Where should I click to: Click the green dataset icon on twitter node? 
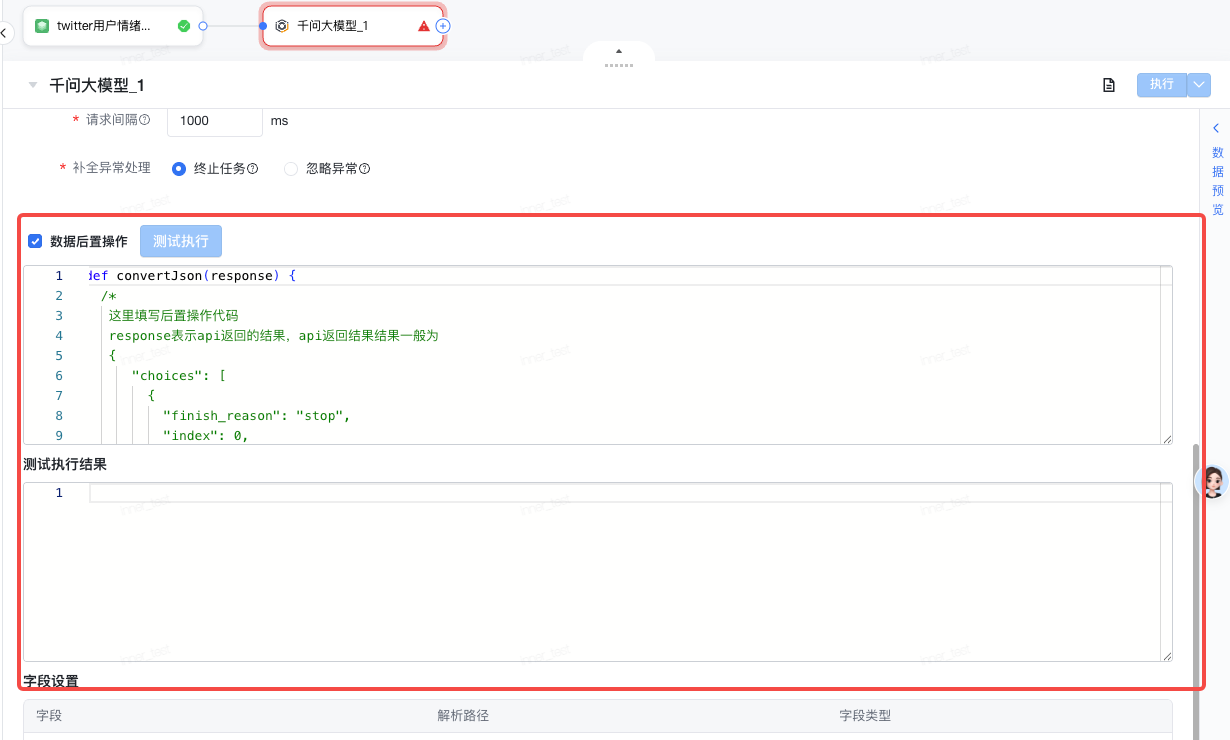click(42, 26)
